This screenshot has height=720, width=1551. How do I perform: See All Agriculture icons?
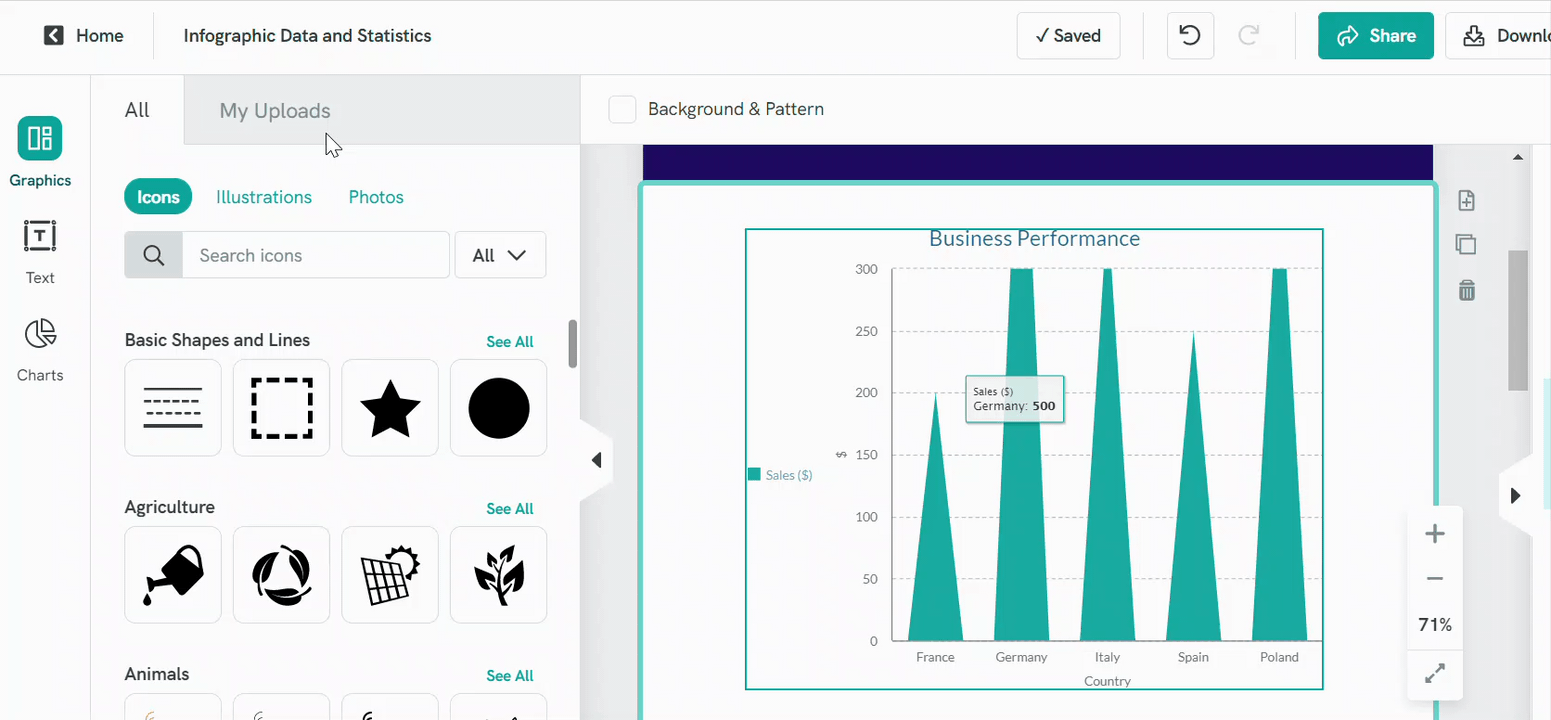[x=509, y=508]
